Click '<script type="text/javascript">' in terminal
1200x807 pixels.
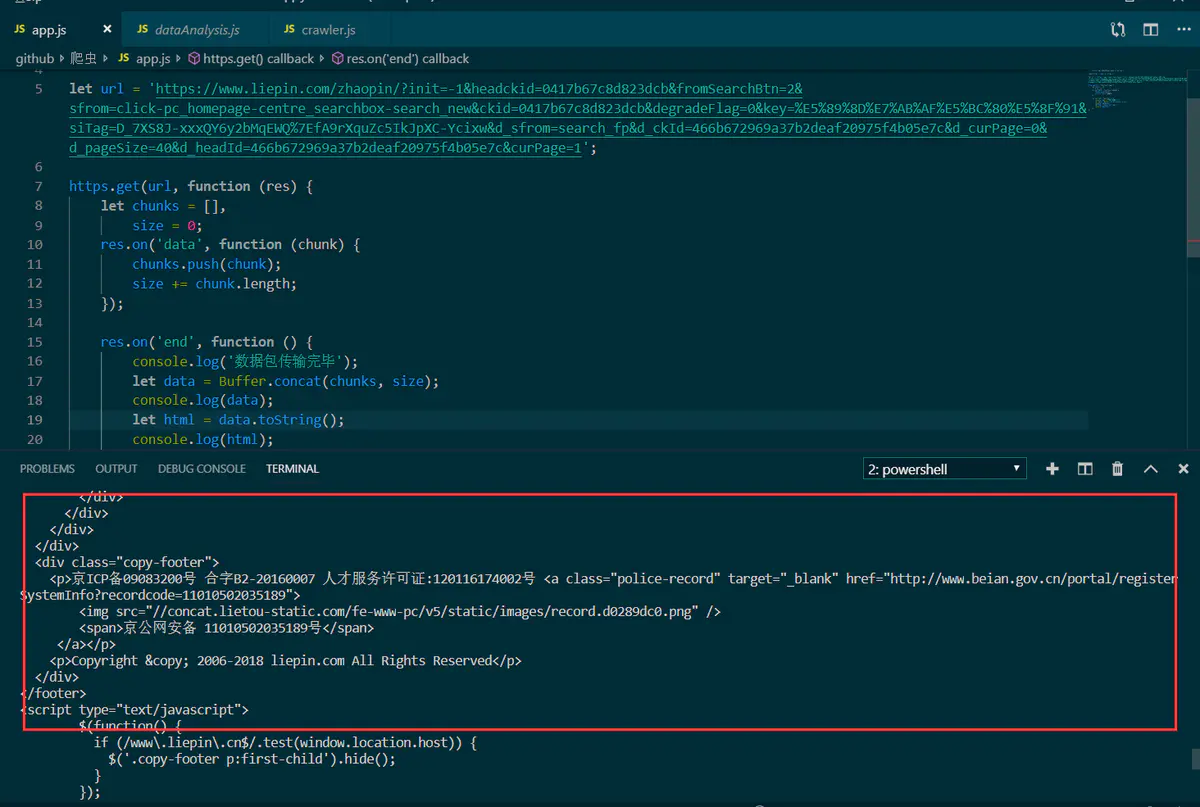coord(134,710)
